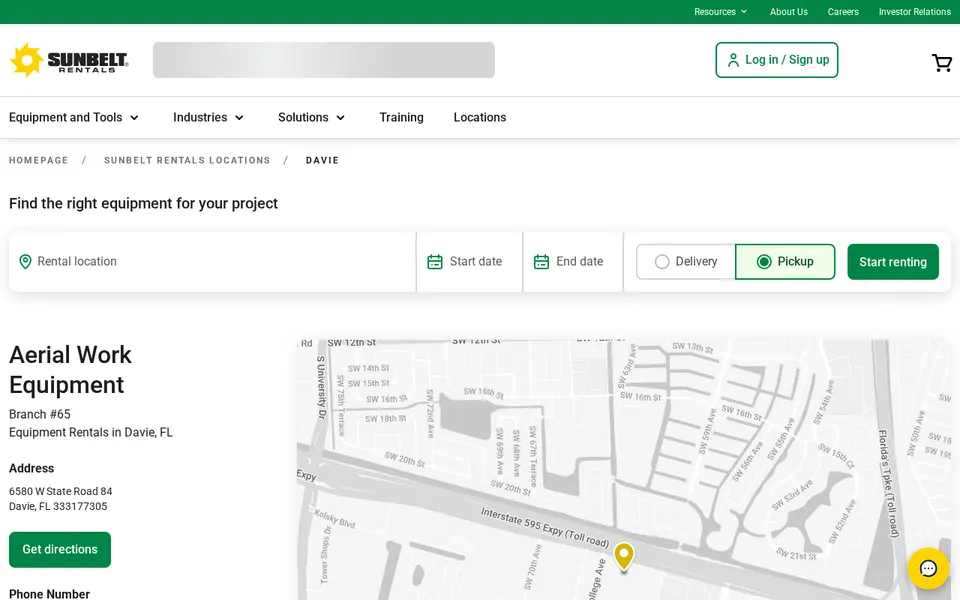Expand Equipment and Tools menu
The width and height of the screenshot is (960, 600).
click(x=74, y=118)
